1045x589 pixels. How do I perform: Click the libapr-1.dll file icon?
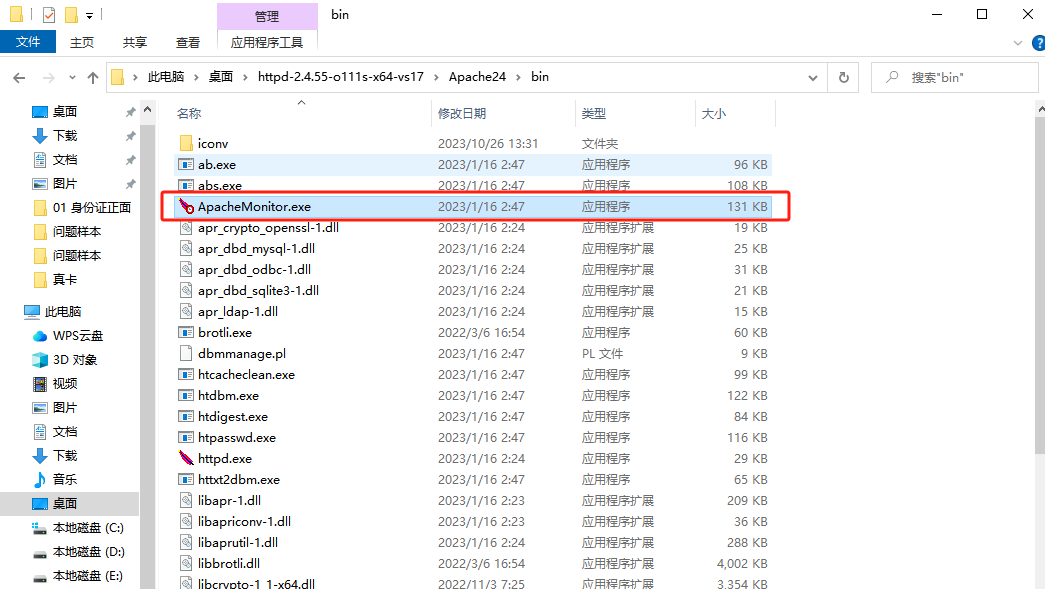point(186,500)
